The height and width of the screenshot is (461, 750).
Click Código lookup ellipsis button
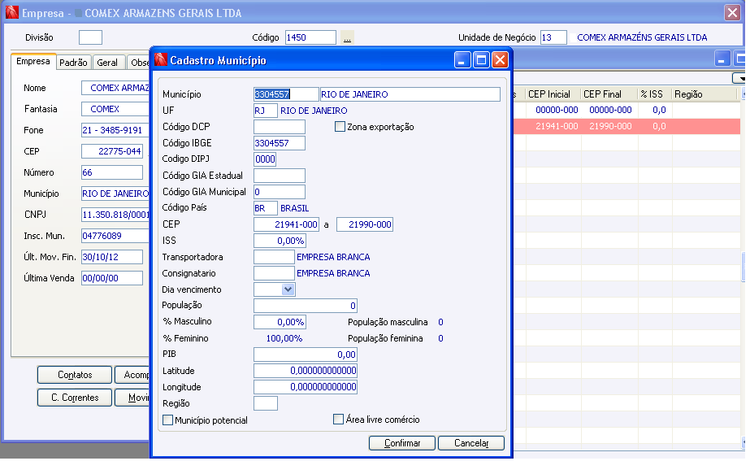(x=347, y=38)
